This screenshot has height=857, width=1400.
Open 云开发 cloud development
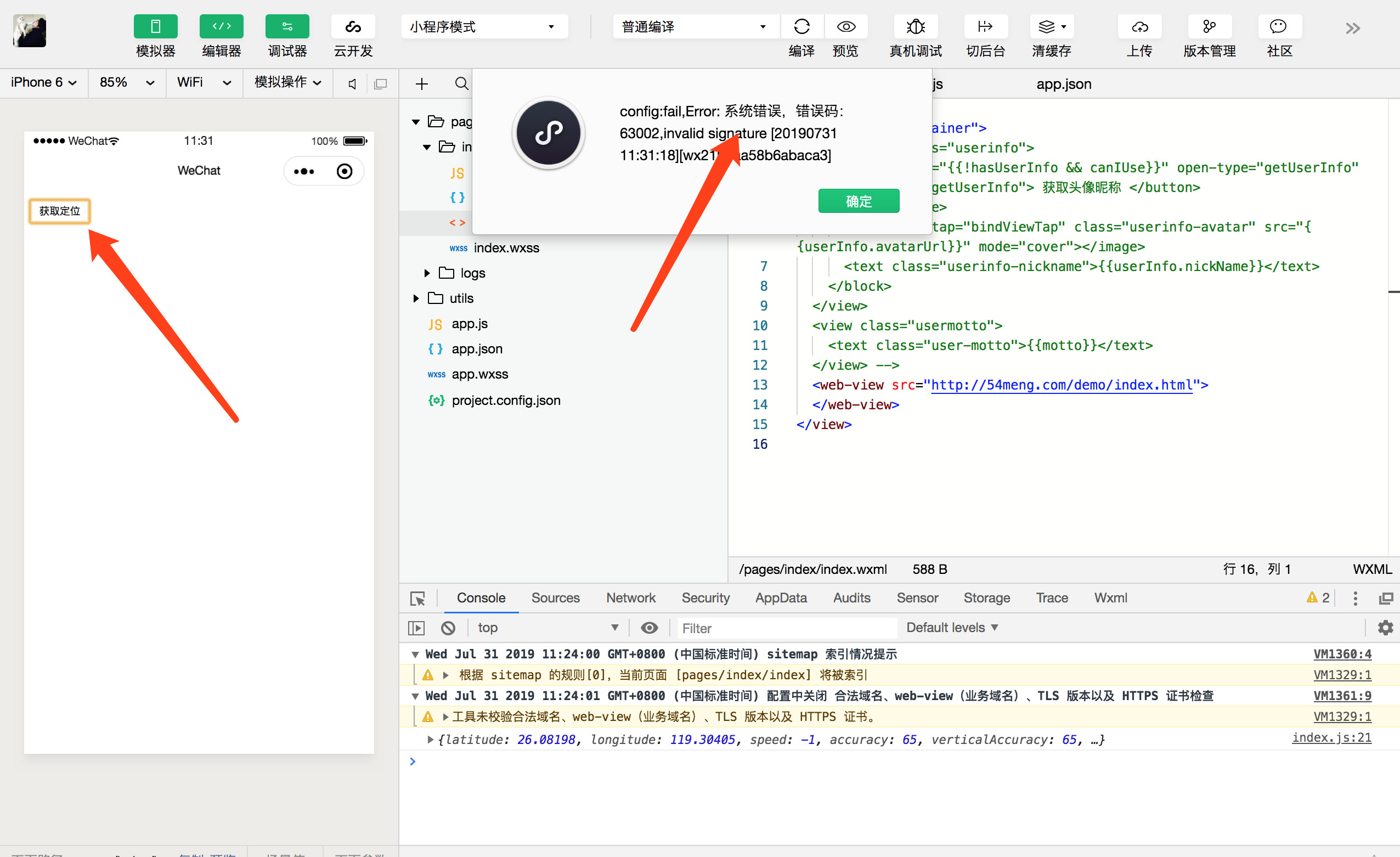353,27
